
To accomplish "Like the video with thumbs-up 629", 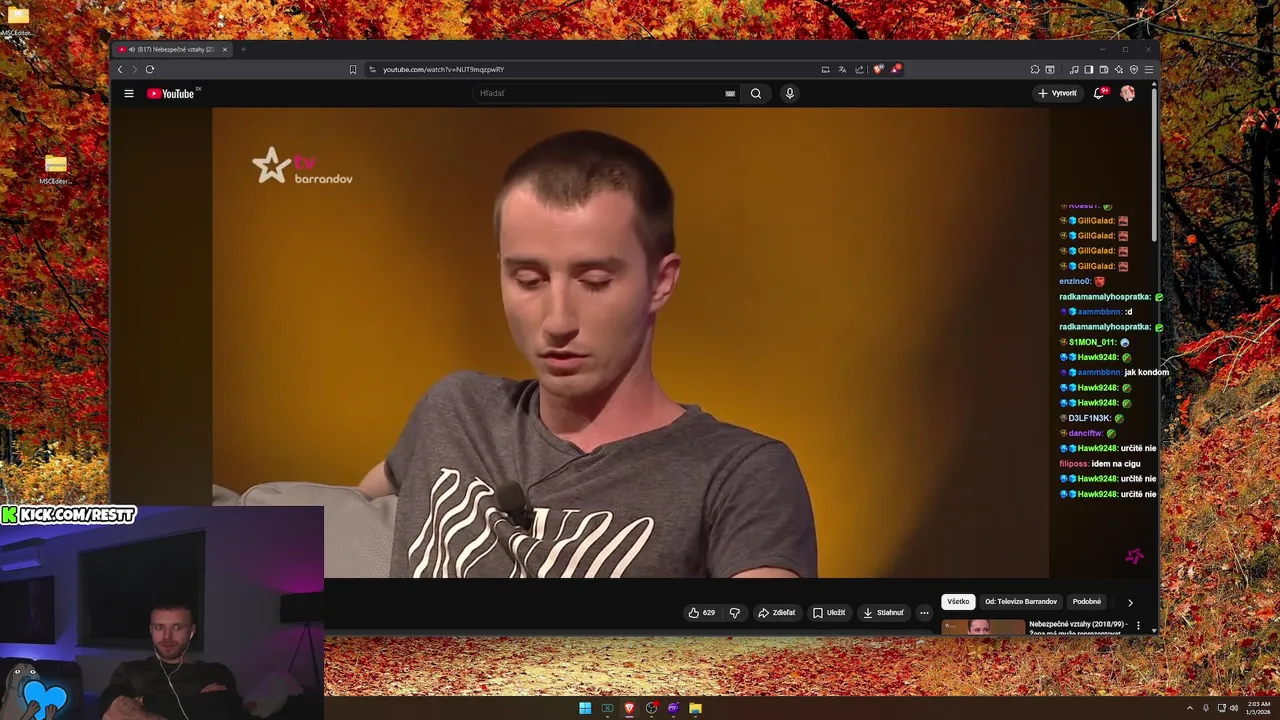I will point(702,613).
